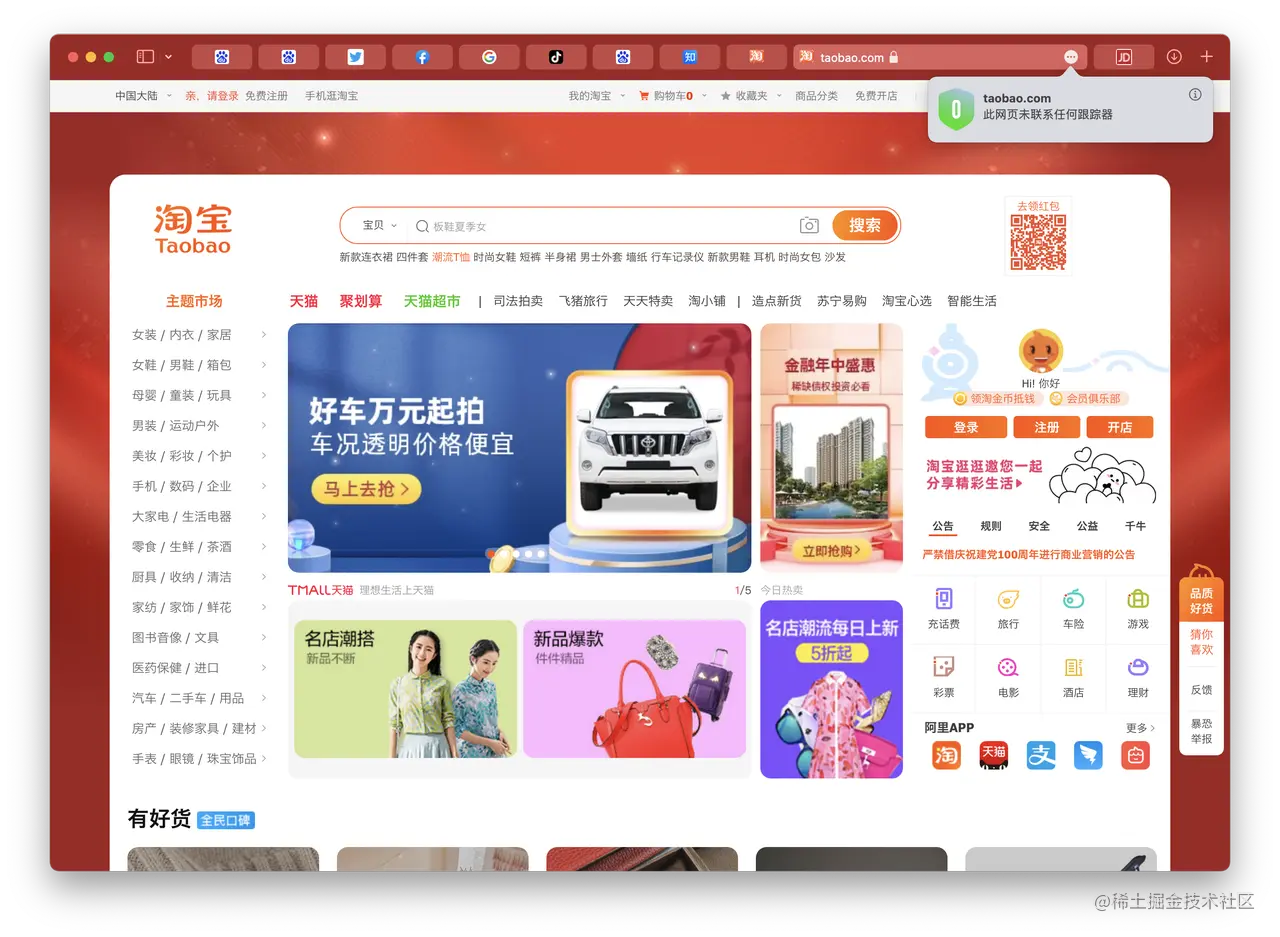Expand the 女装 / 内衣 / 家居 row arrow

(x=264, y=334)
